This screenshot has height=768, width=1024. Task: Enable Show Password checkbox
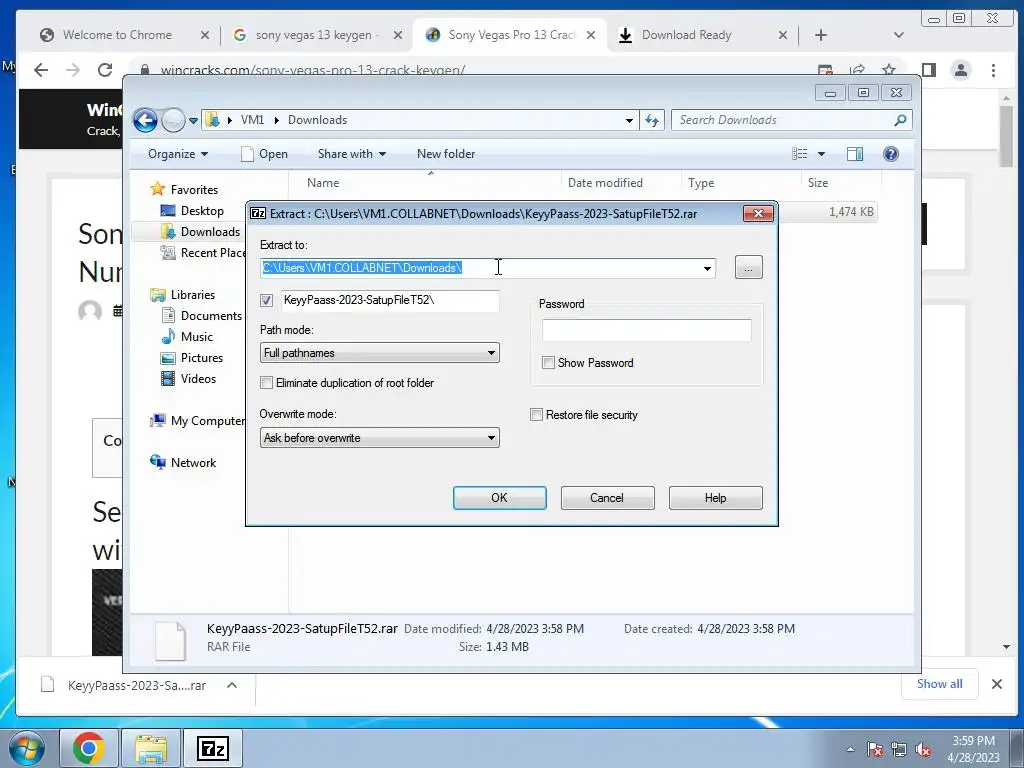pyautogui.click(x=549, y=362)
